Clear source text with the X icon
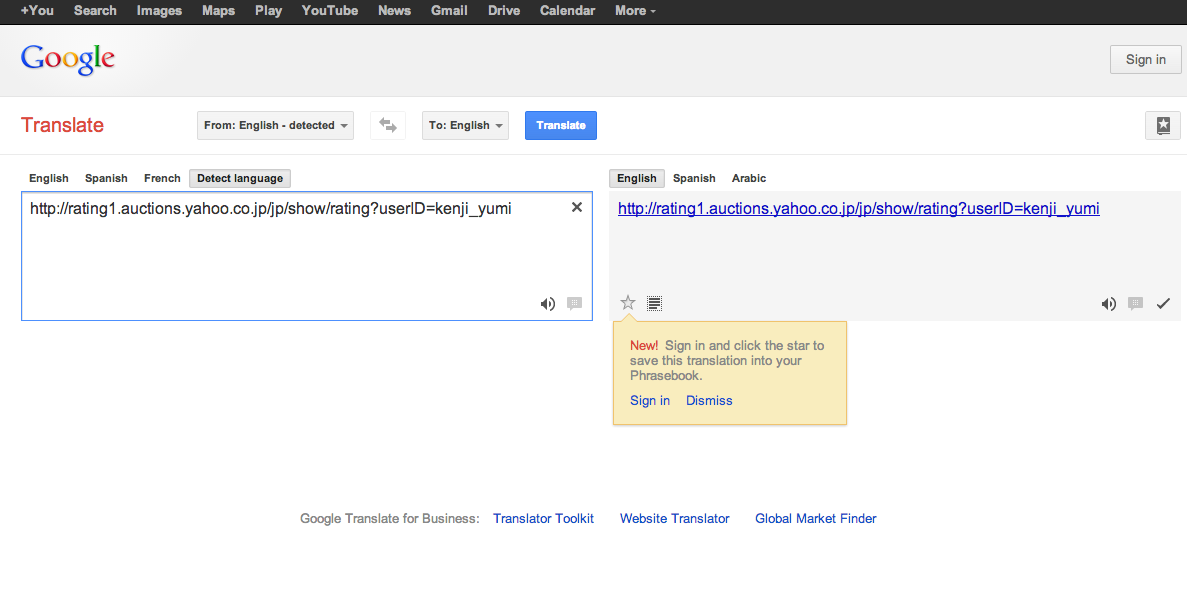Screen dimensions: 1187x599 (577, 207)
